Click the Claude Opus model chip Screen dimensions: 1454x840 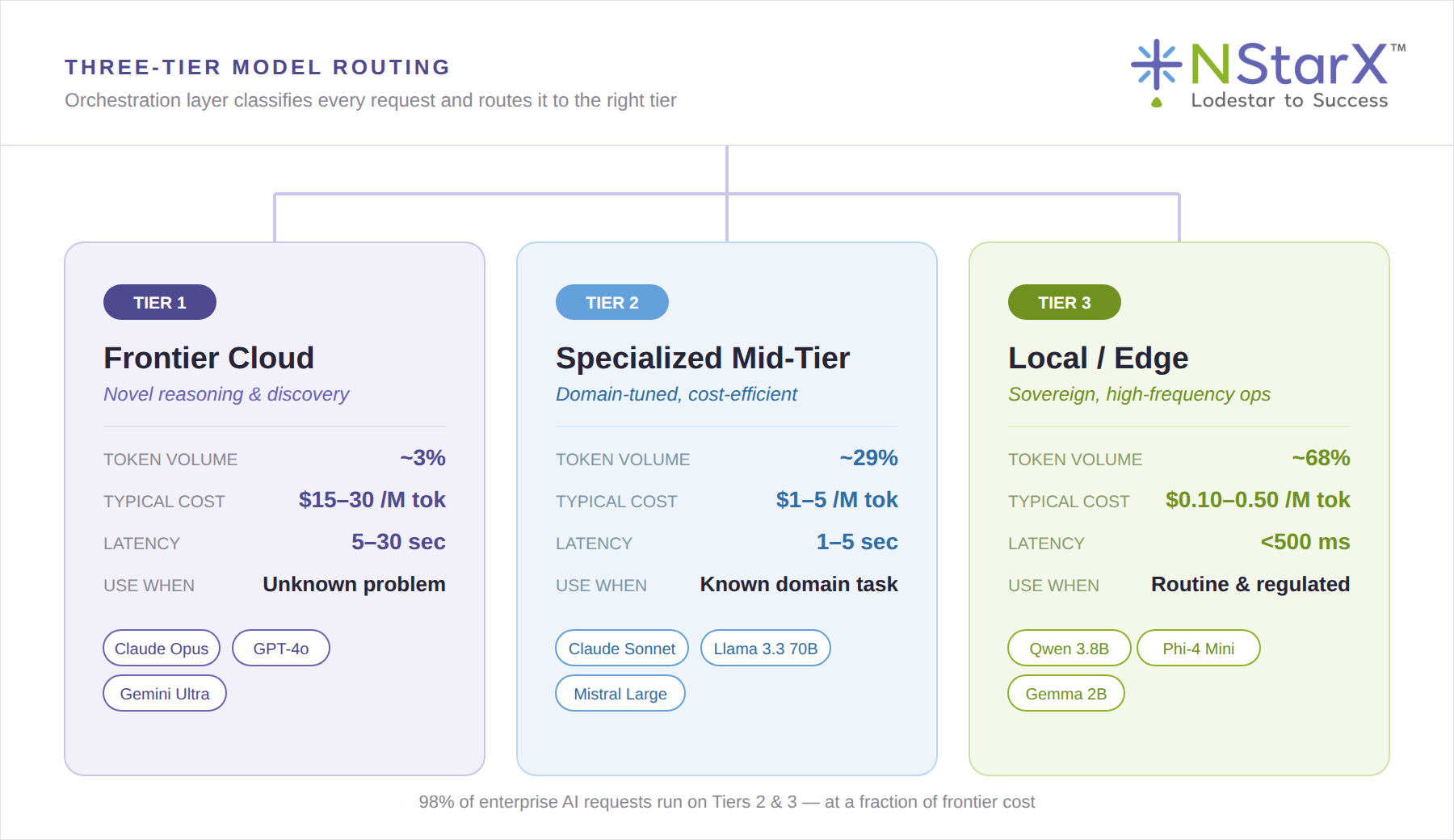click(x=162, y=648)
